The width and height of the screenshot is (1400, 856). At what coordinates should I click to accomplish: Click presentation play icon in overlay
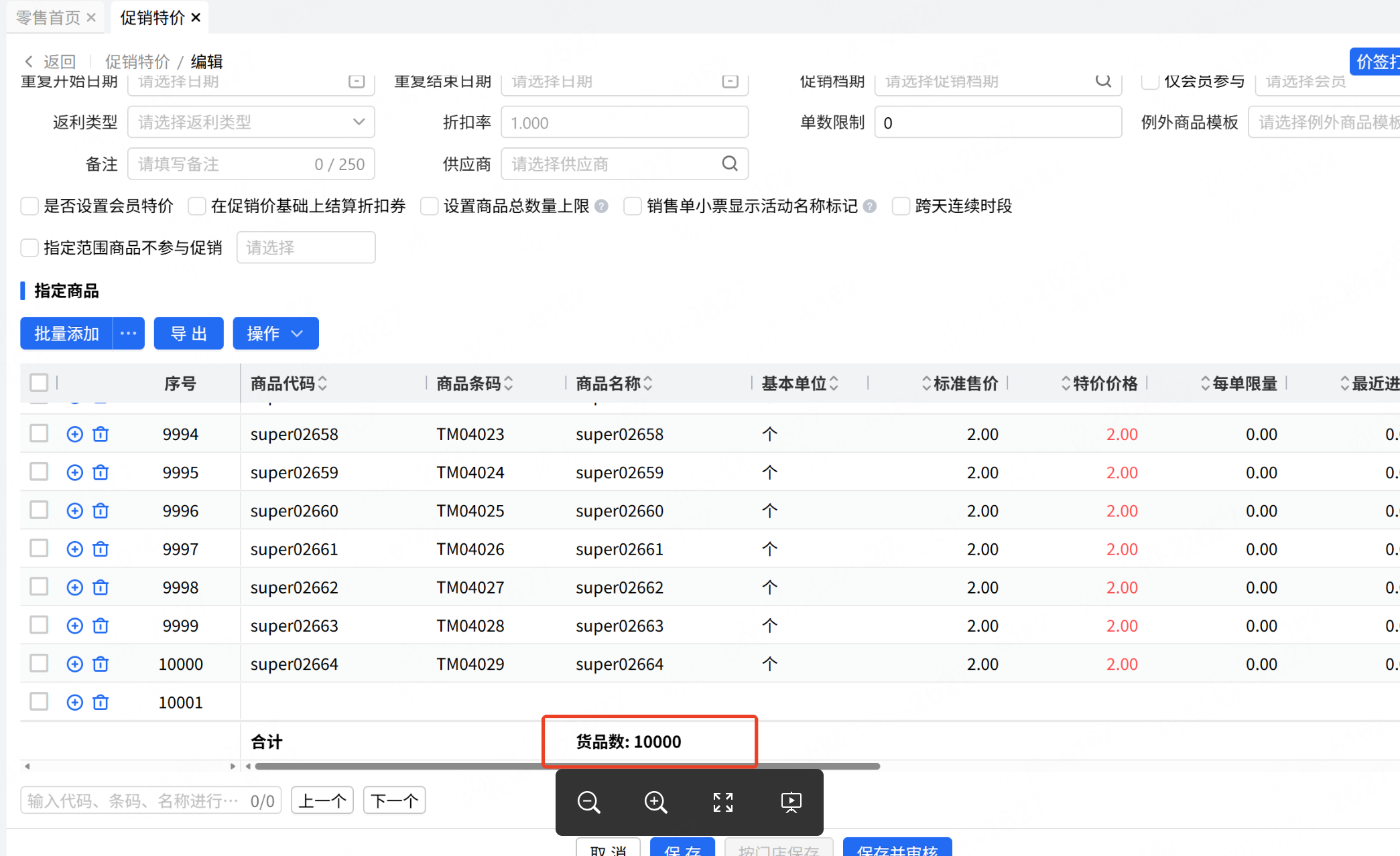[x=791, y=802]
